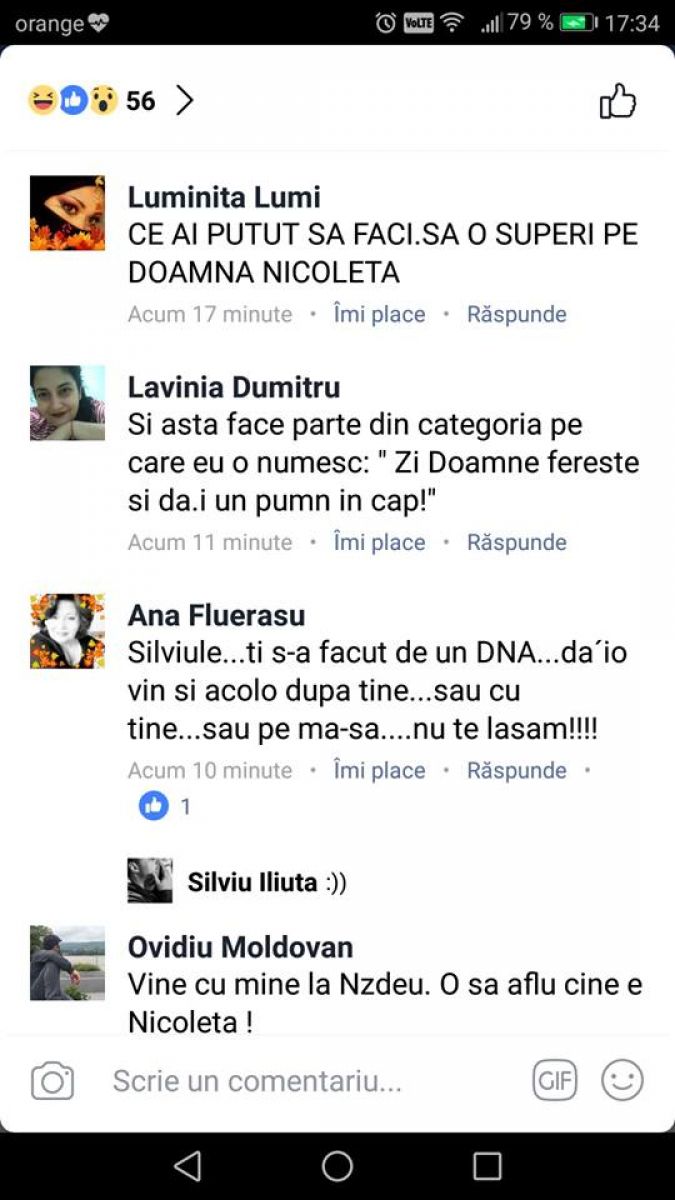
Task: Open Silviu Iliuta's reply thread
Action: point(238,882)
